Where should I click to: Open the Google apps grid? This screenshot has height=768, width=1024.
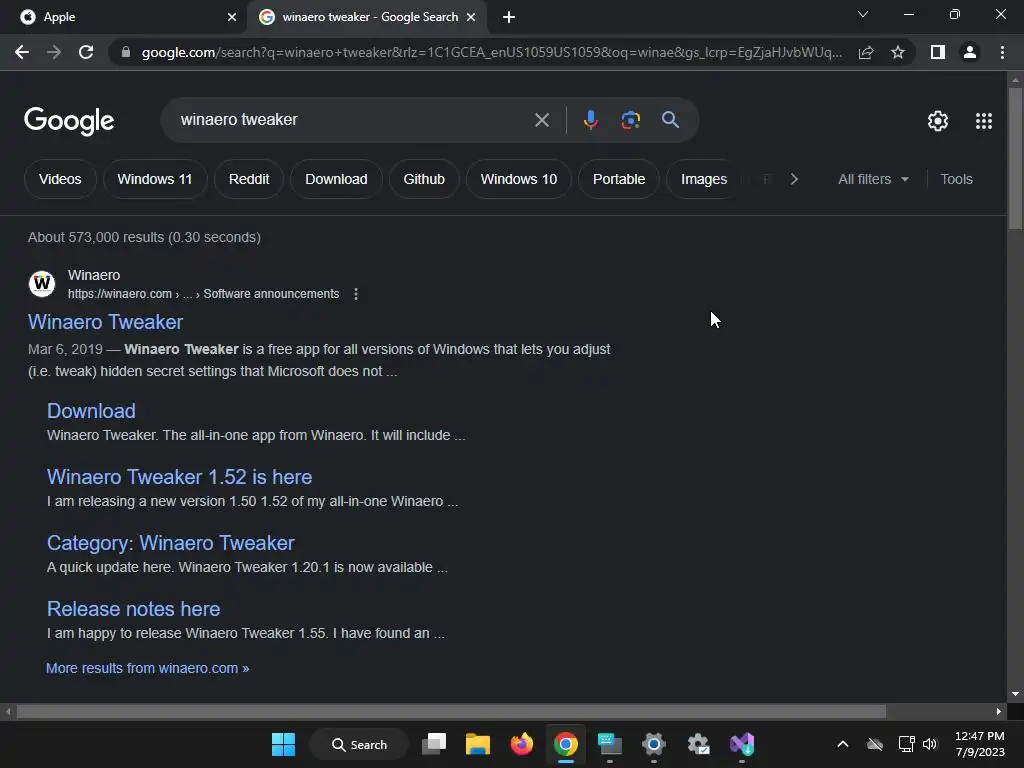984,121
